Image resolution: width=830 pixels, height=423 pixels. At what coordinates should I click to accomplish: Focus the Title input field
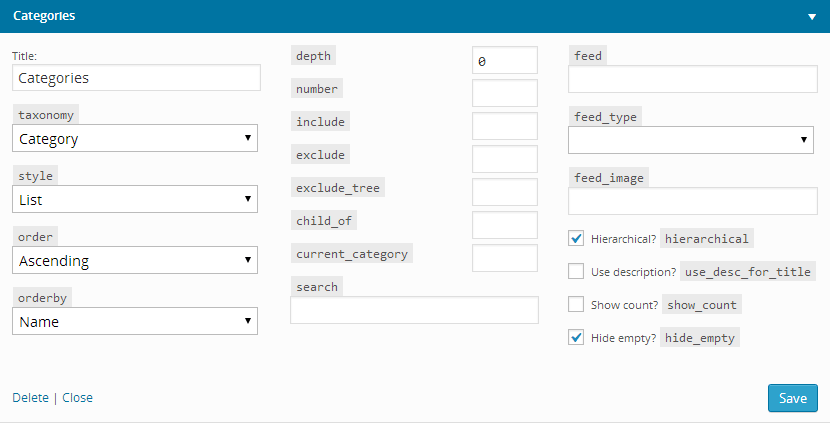[x=137, y=78]
